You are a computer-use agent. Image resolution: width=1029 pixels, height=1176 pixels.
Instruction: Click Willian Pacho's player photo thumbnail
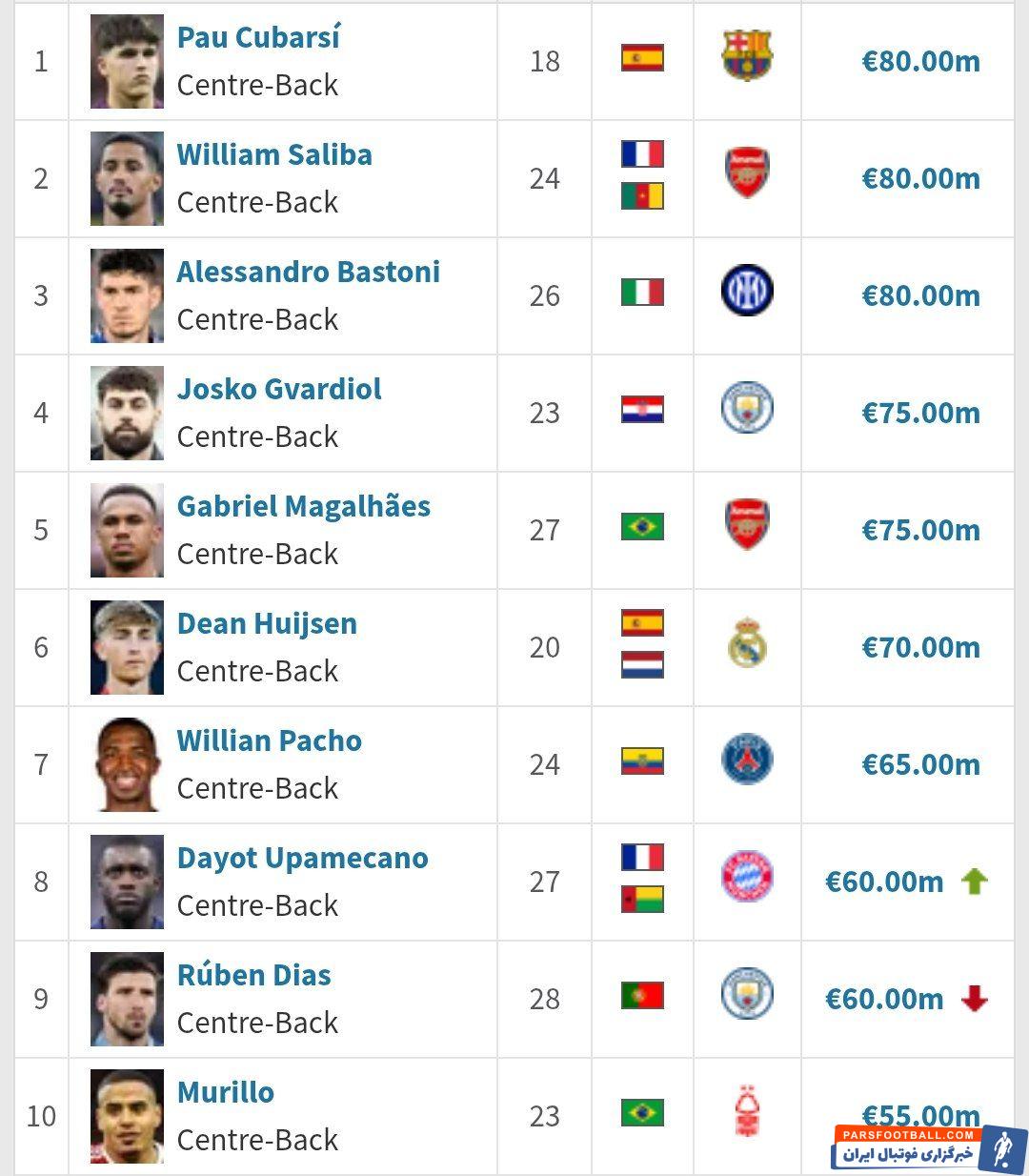(x=127, y=764)
